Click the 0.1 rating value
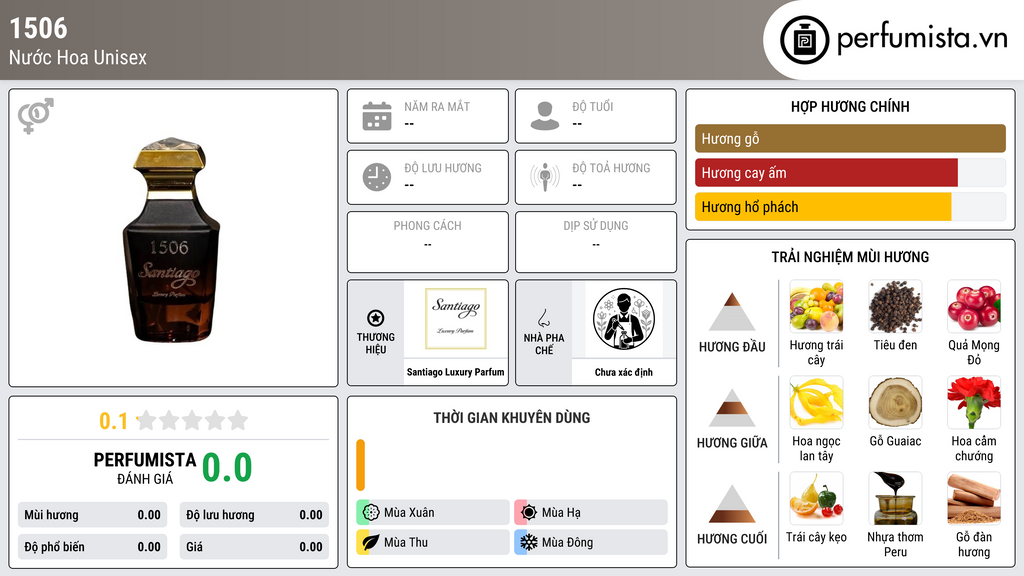 pos(114,421)
